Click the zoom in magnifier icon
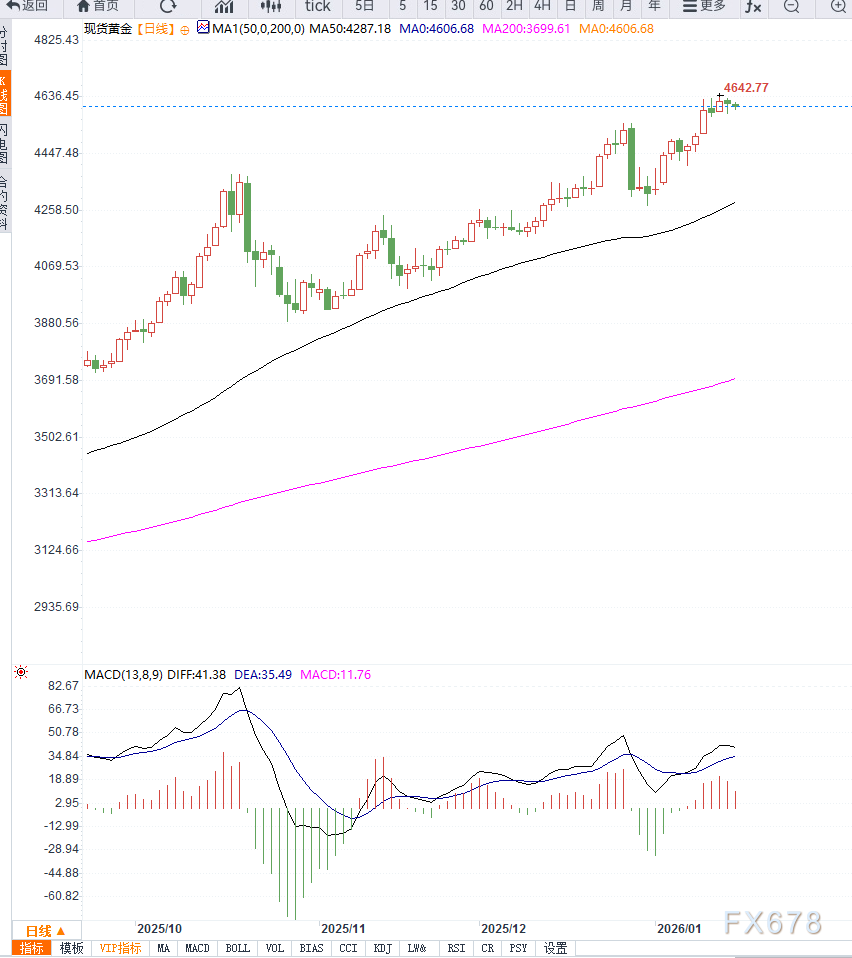 pyautogui.click(x=838, y=8)
